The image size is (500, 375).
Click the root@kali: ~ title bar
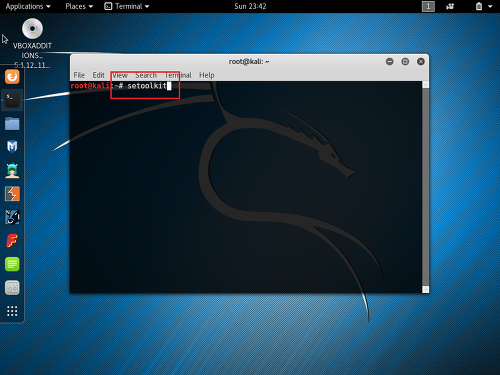(249, 62)
